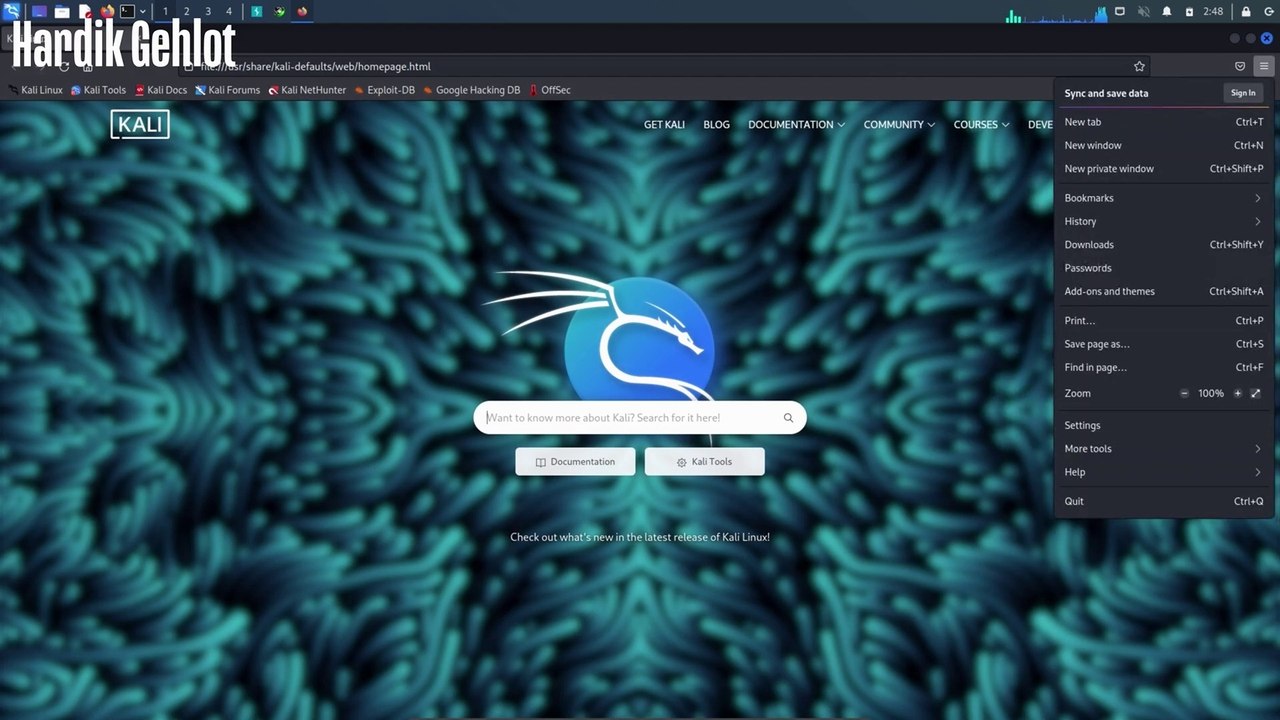Choose Save page as… from the menu

[1164, 344]
